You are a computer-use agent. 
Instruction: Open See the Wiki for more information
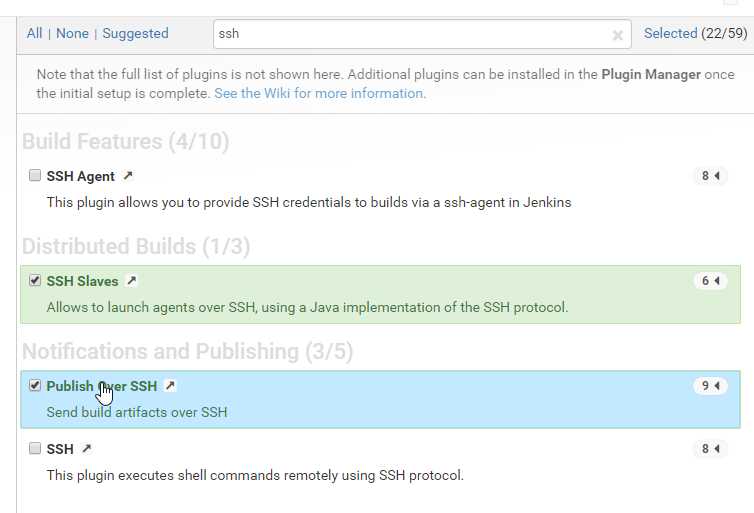click(x=320, y=93)
